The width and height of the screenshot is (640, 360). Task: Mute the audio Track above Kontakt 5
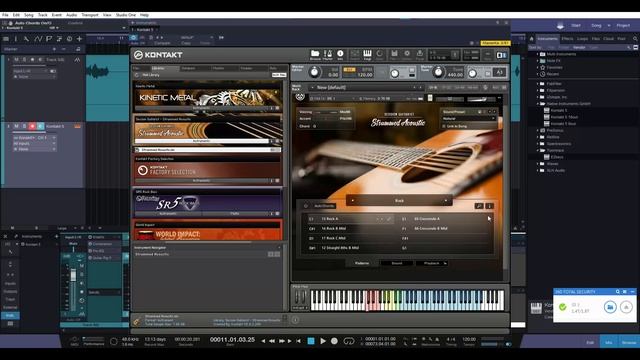[16, 60]
